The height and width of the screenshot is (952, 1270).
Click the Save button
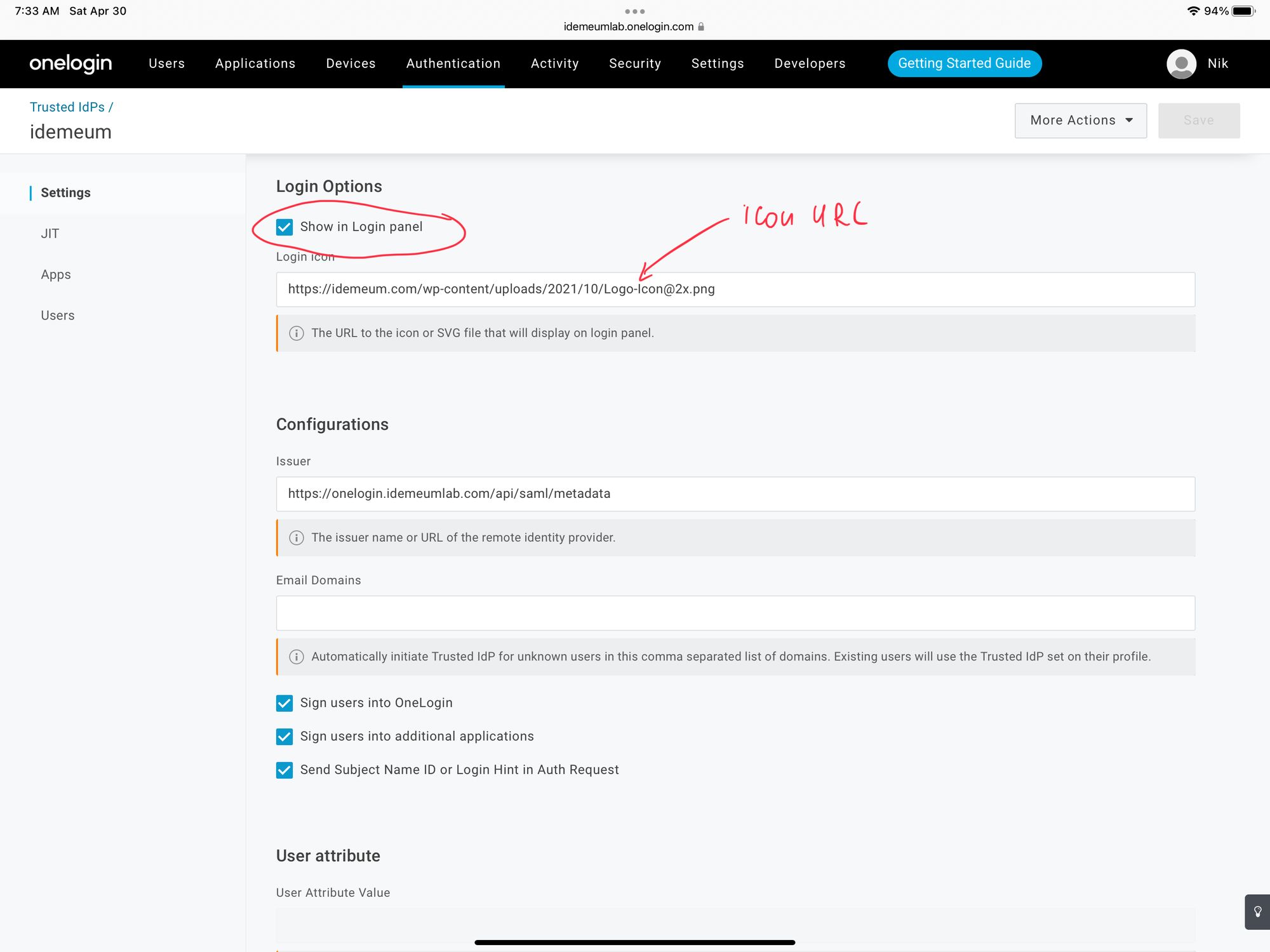pos(1199,121)
